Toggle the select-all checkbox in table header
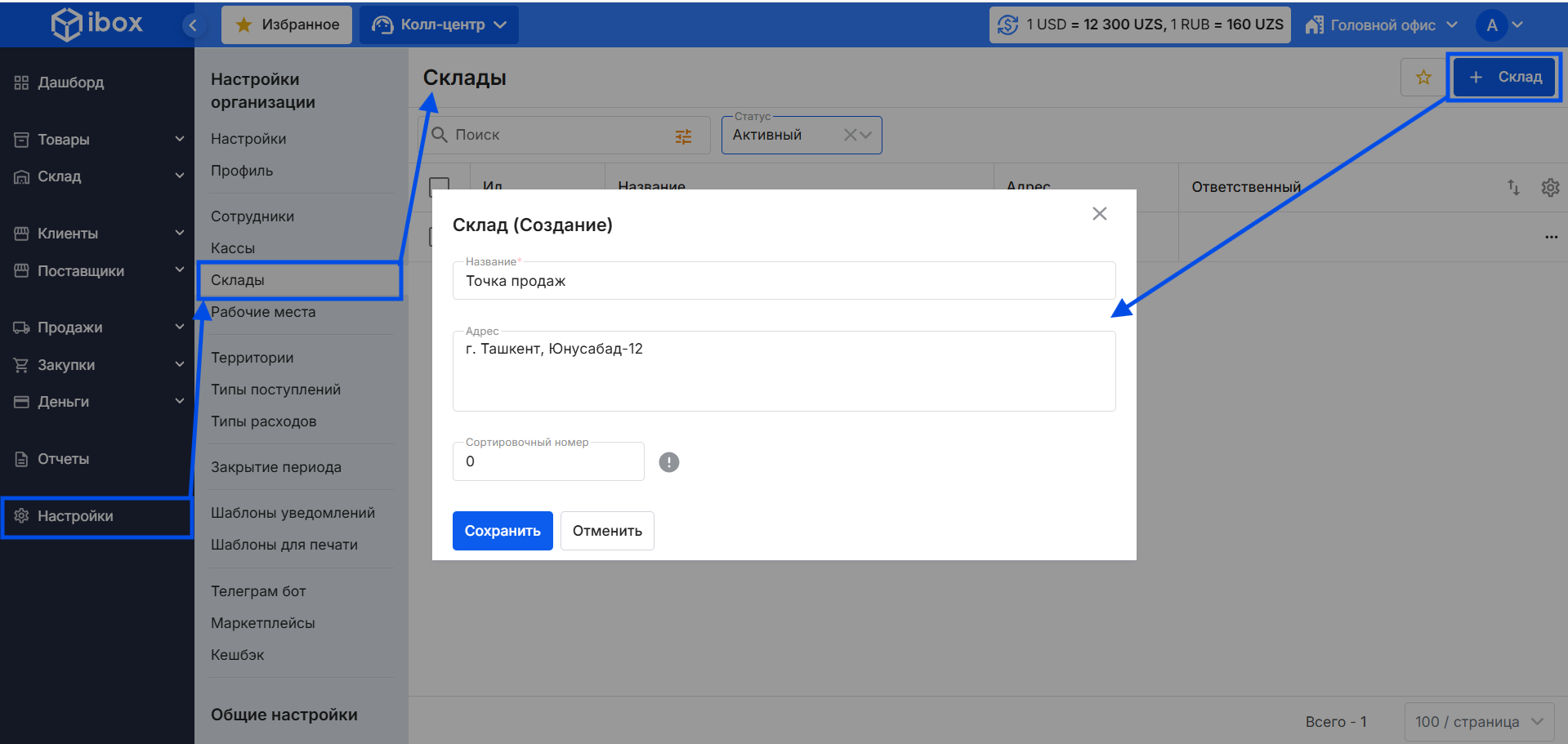1568x744 pixels. (x=440, y=187)
